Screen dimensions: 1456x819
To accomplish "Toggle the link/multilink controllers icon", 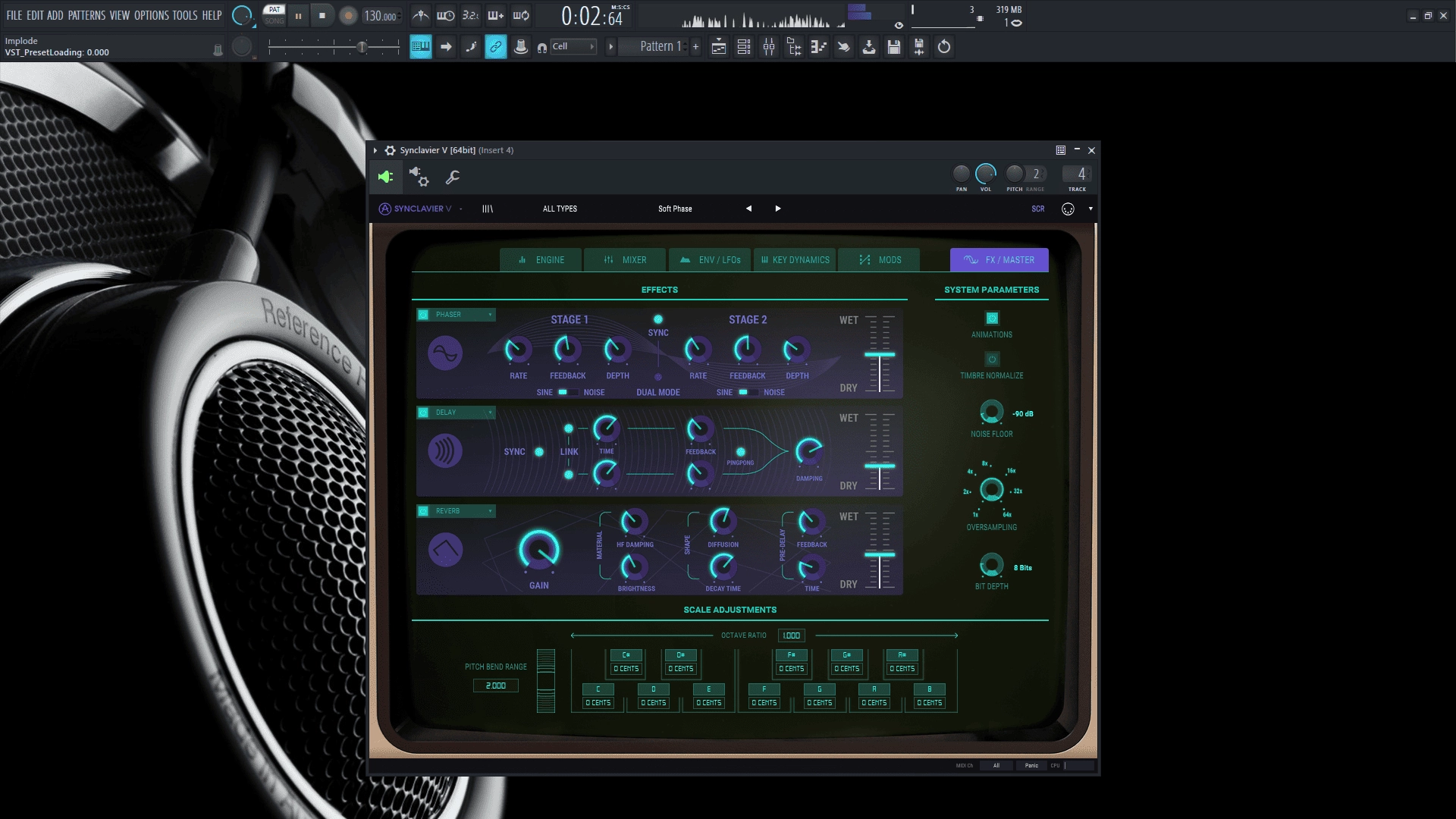I will click(x=496, y=47).
